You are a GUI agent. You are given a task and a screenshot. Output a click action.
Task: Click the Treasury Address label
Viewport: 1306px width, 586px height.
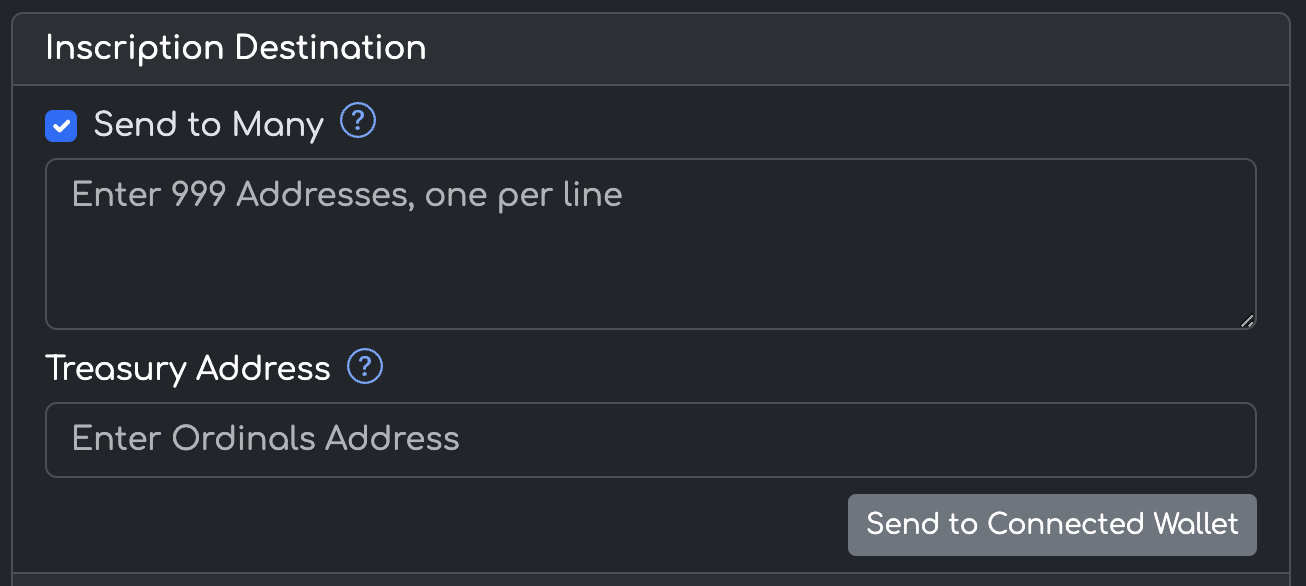188,368
